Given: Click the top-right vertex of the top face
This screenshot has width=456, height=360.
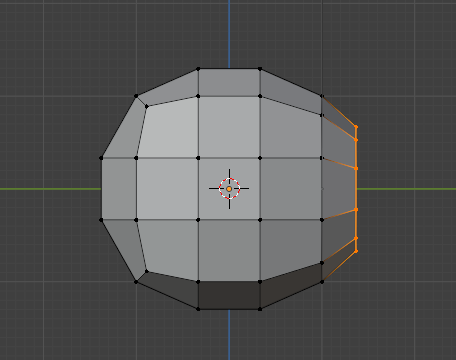Looking at the screenshot, I should (260, 69).
